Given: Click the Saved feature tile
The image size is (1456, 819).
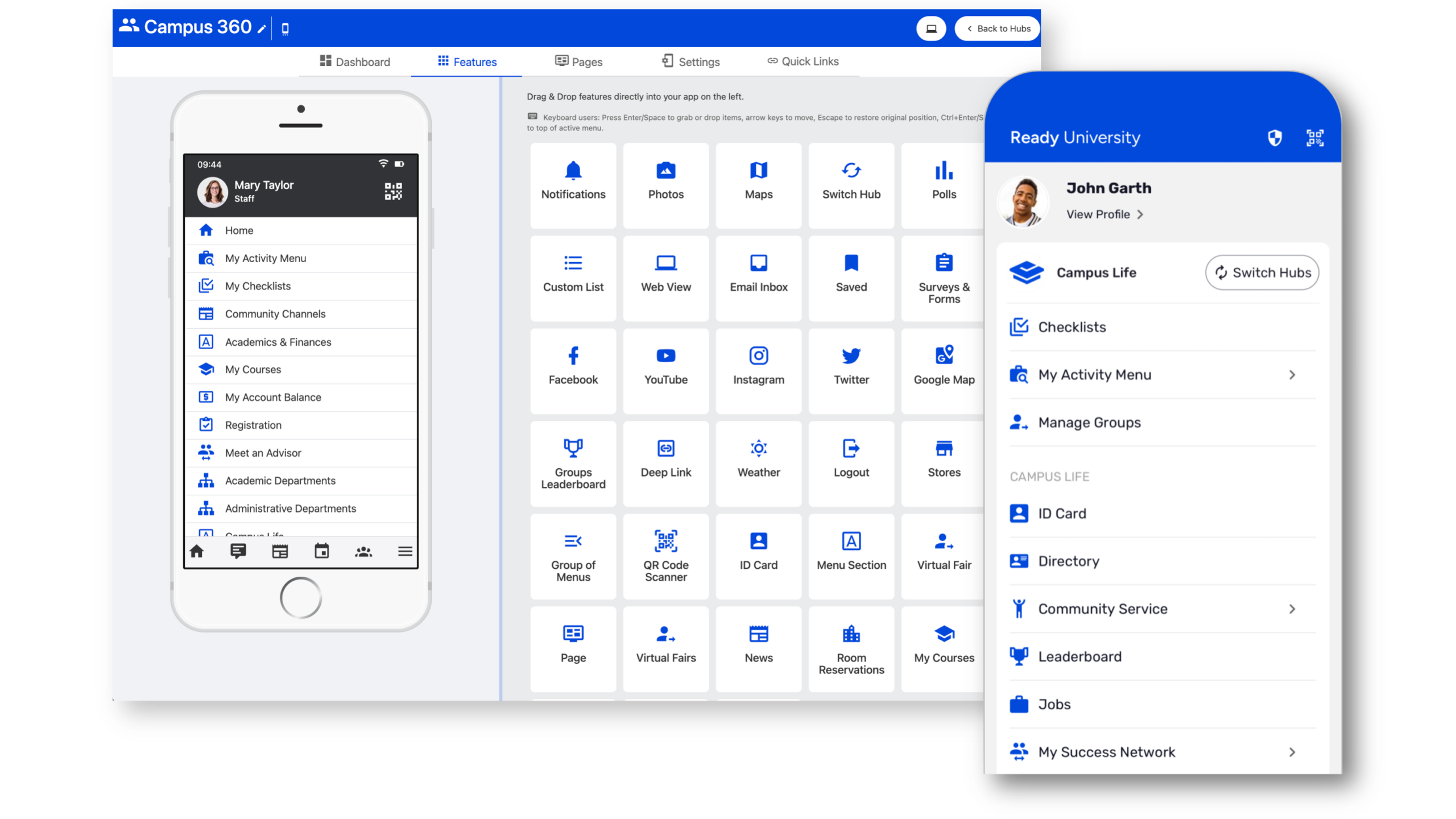Looking at the screenshot, I should tap(851, 278).
